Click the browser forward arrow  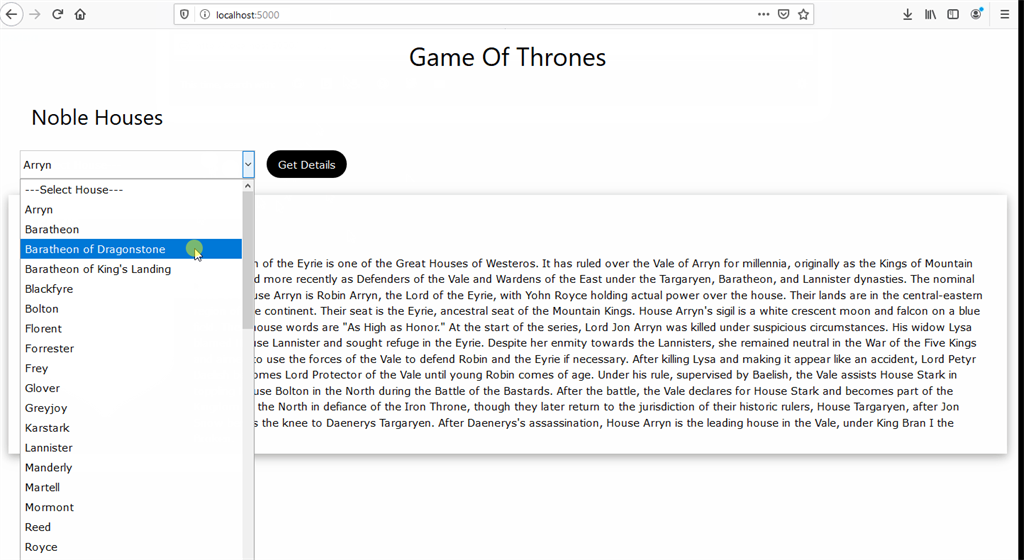pos(35,14)
